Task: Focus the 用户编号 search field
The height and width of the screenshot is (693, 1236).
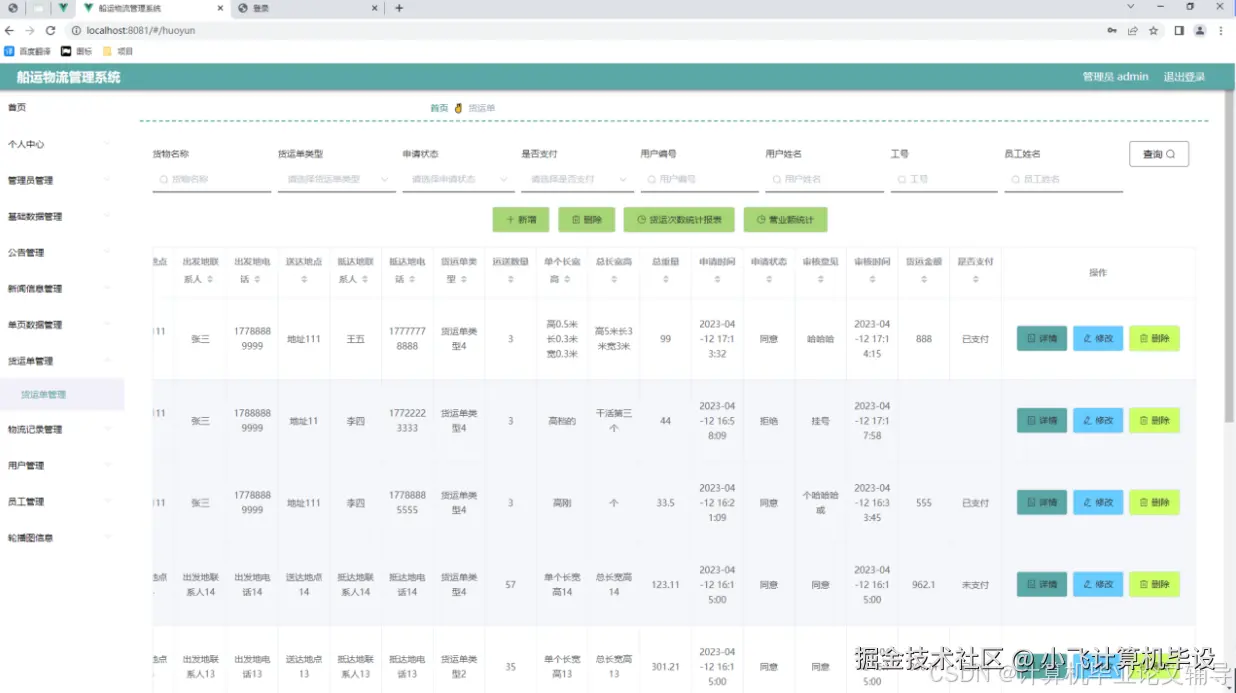Action: [x=699, y=179]
